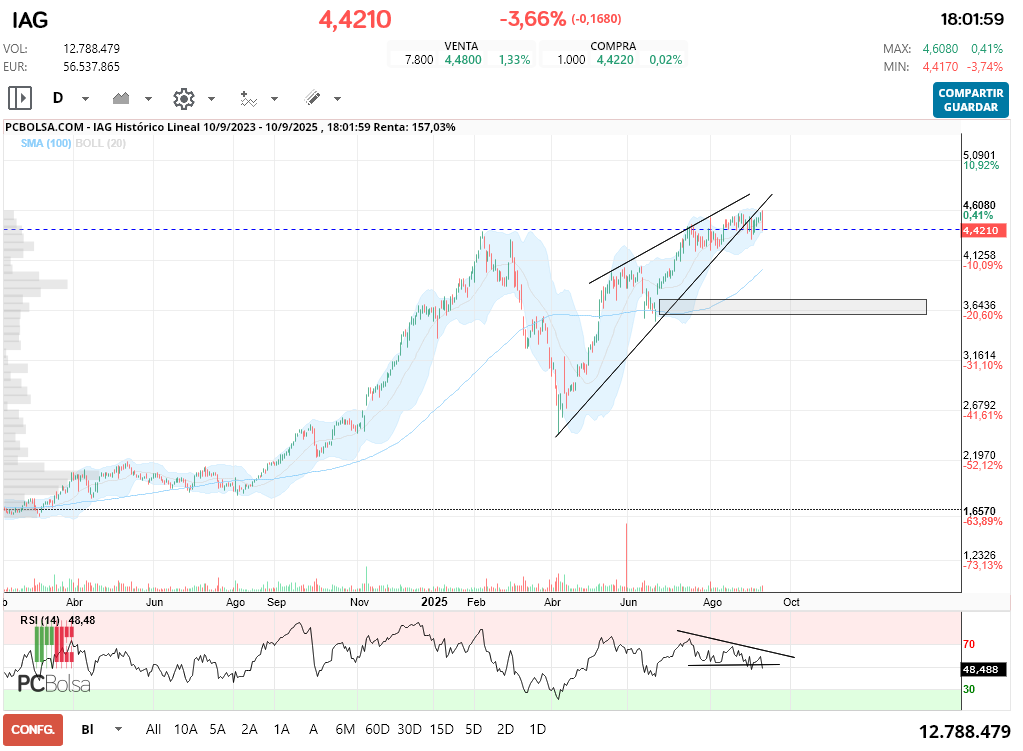Select the 5A time range
Viewport: 1023px width, 751px height.
[x=217, y=729]
